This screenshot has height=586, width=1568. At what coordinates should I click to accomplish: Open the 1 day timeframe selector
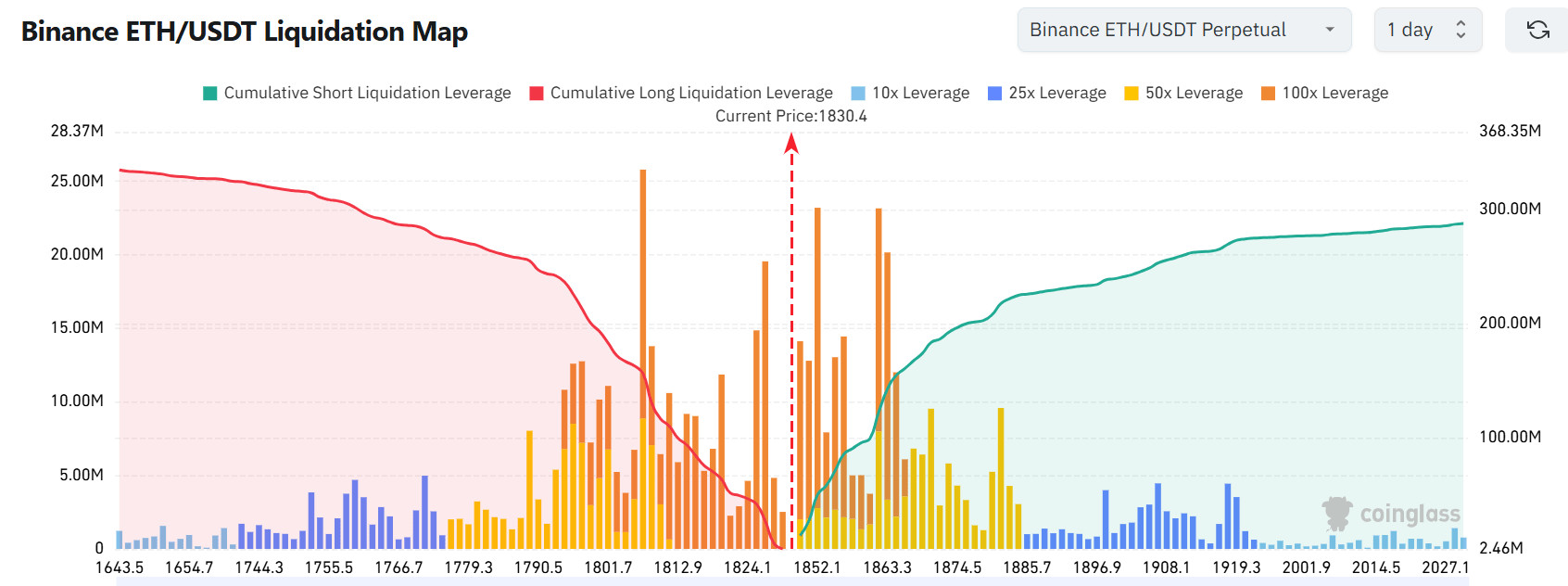[1428, 30]
